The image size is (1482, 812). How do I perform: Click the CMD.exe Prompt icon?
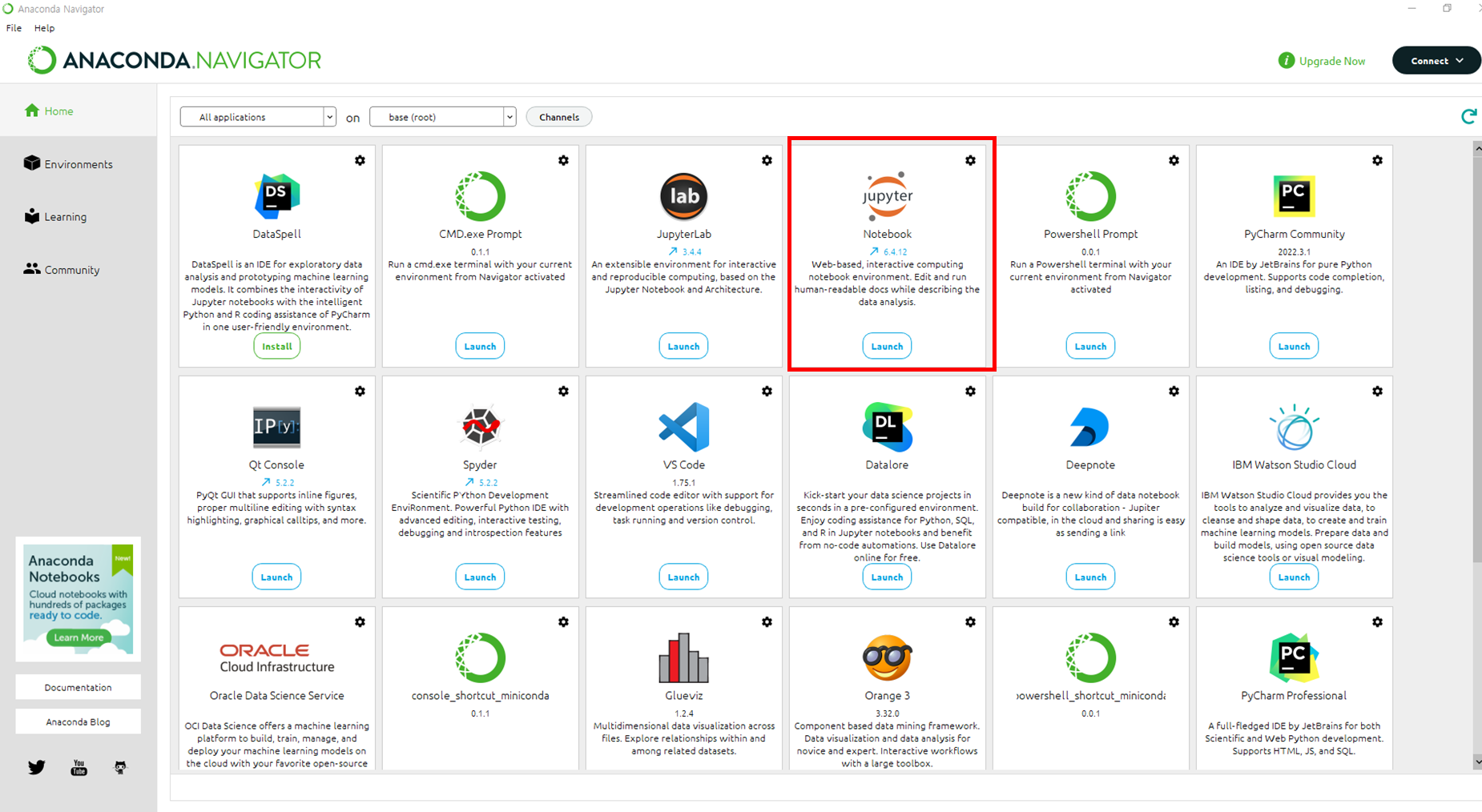point(480,196)
